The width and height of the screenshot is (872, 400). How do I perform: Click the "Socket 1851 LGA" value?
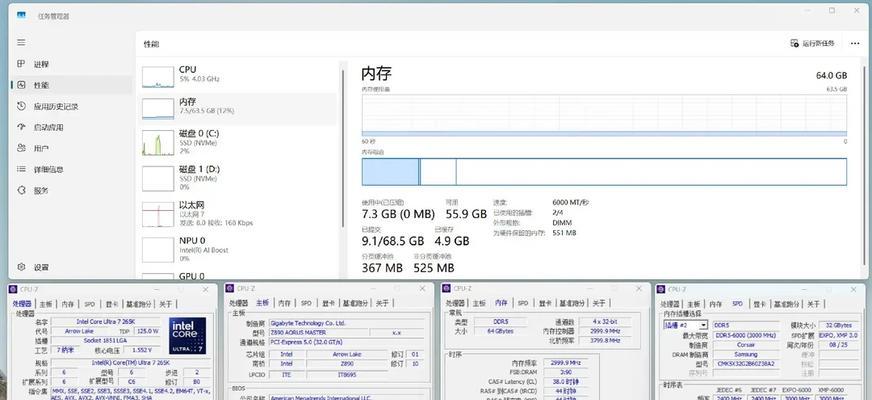(x=105, y=340)
